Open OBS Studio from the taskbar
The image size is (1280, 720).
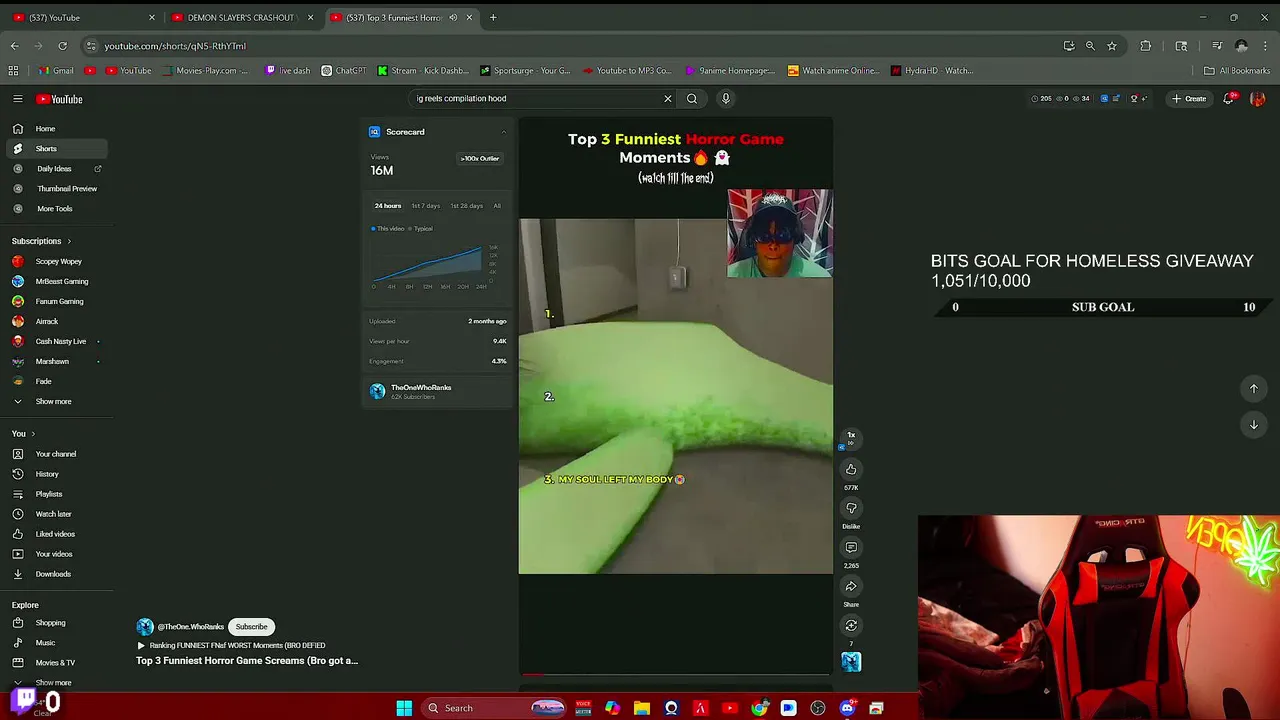point(818,708)
